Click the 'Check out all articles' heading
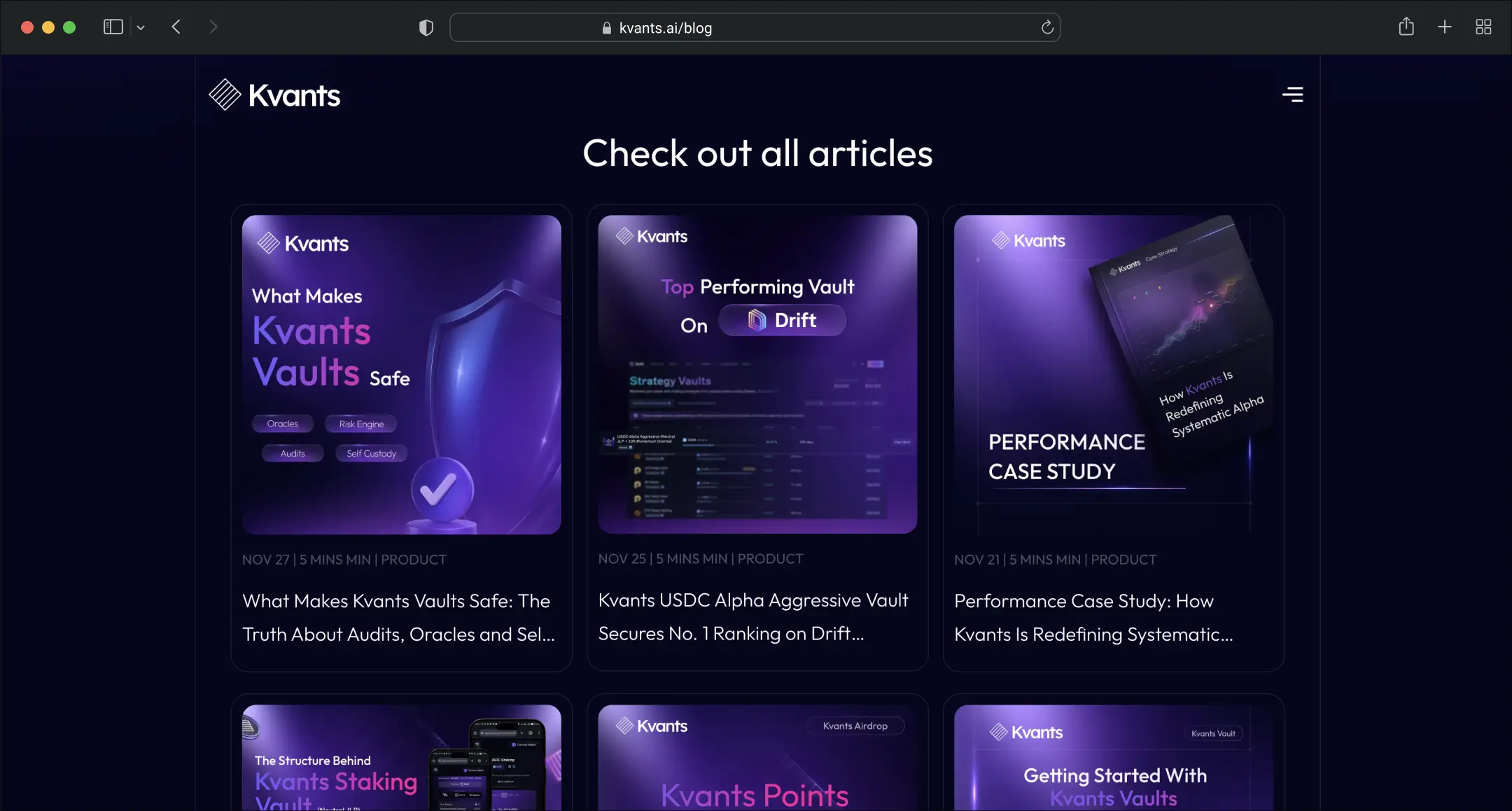1512x811 pixels. click(x=757, y=153)
